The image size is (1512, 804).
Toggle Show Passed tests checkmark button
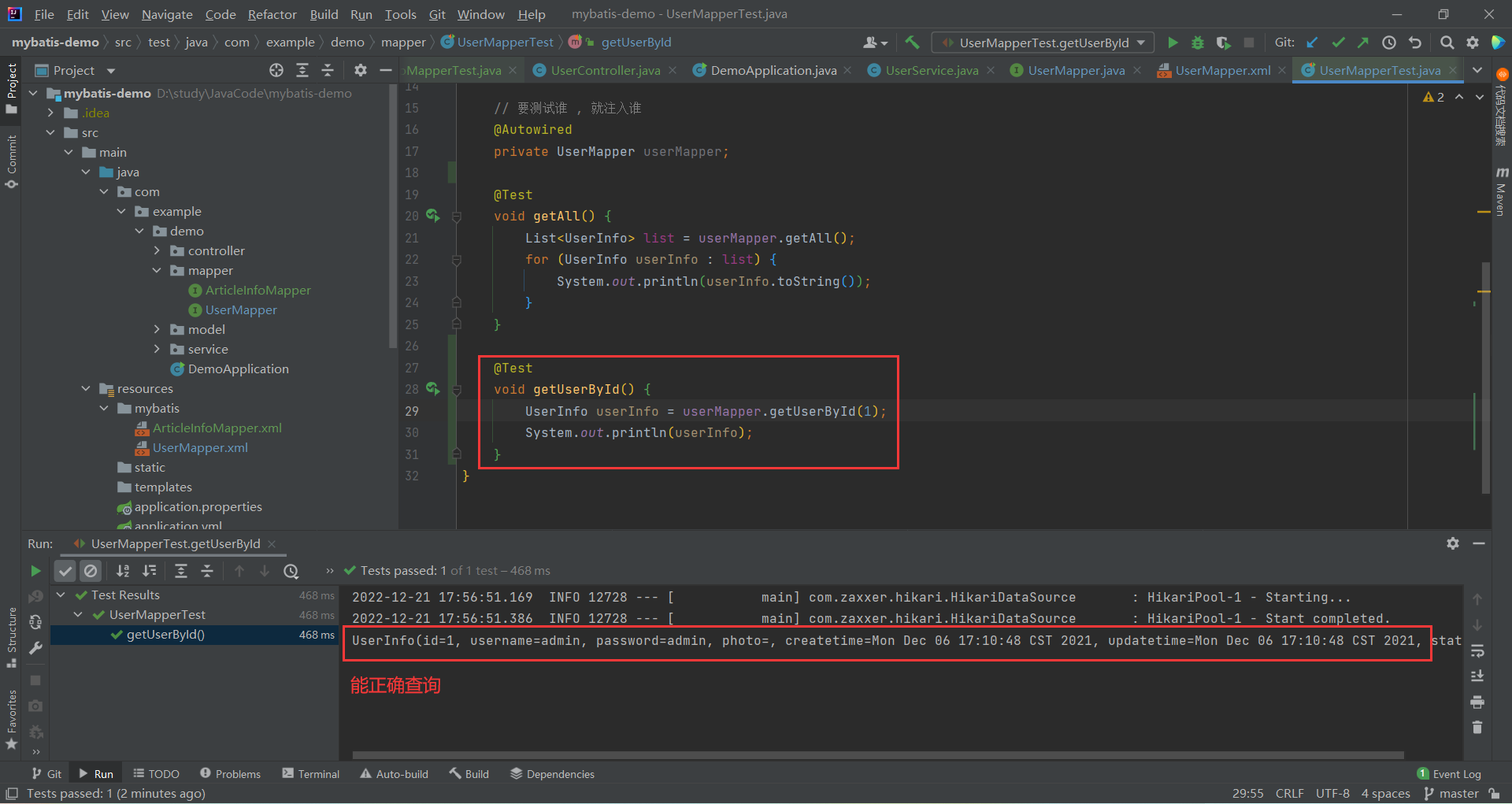[x=65, y=571]
